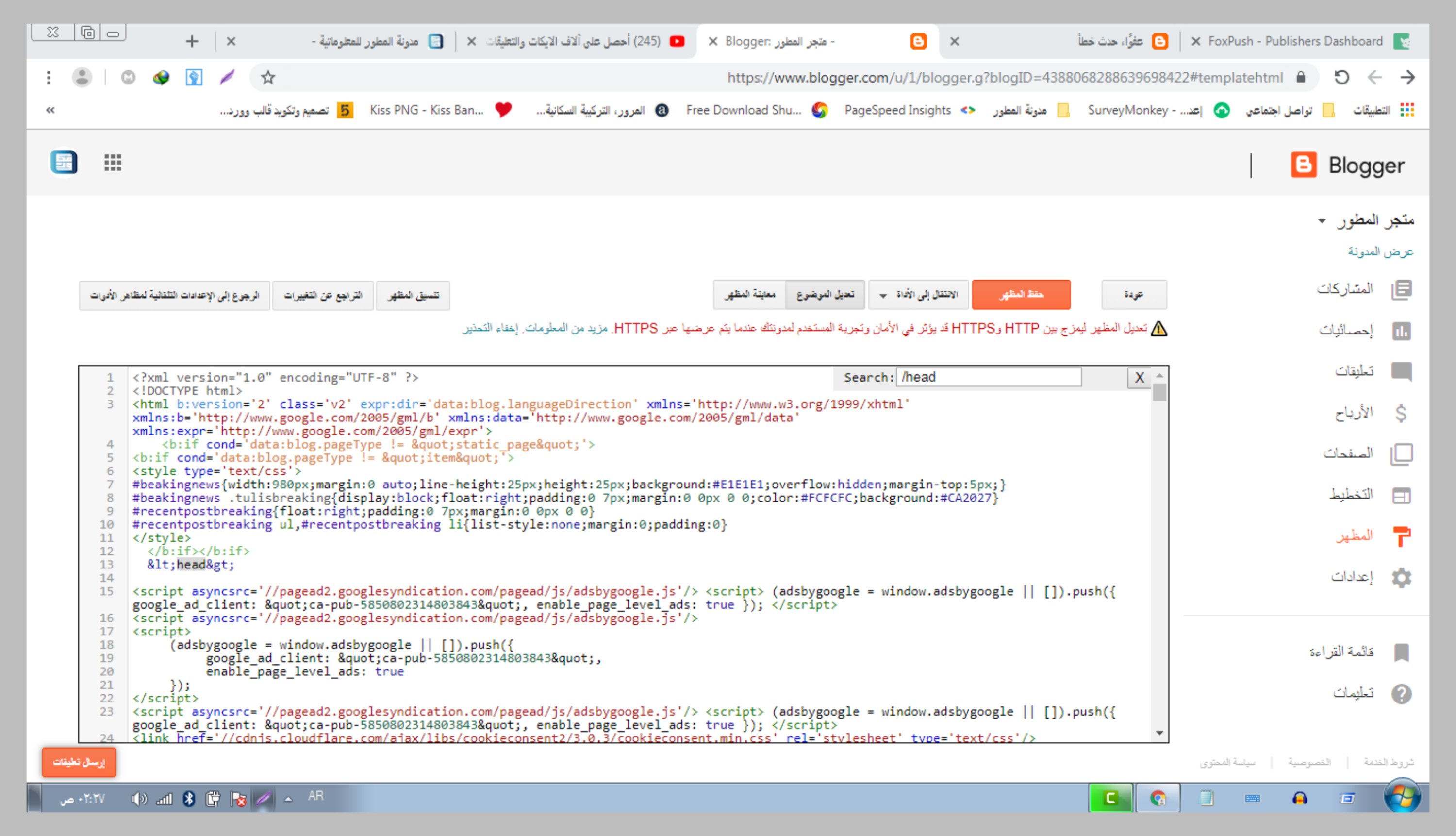Close the code search box

coord(1139,378)
